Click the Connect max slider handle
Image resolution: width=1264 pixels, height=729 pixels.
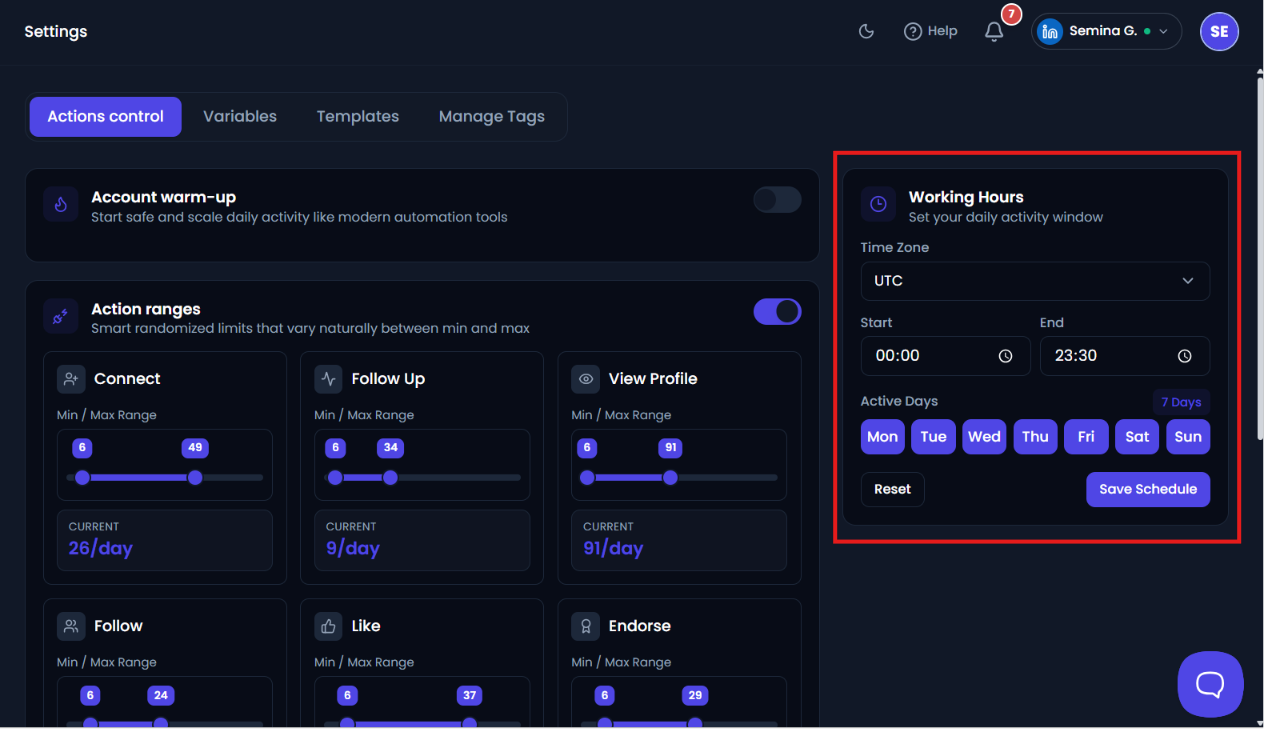[195, 478]
